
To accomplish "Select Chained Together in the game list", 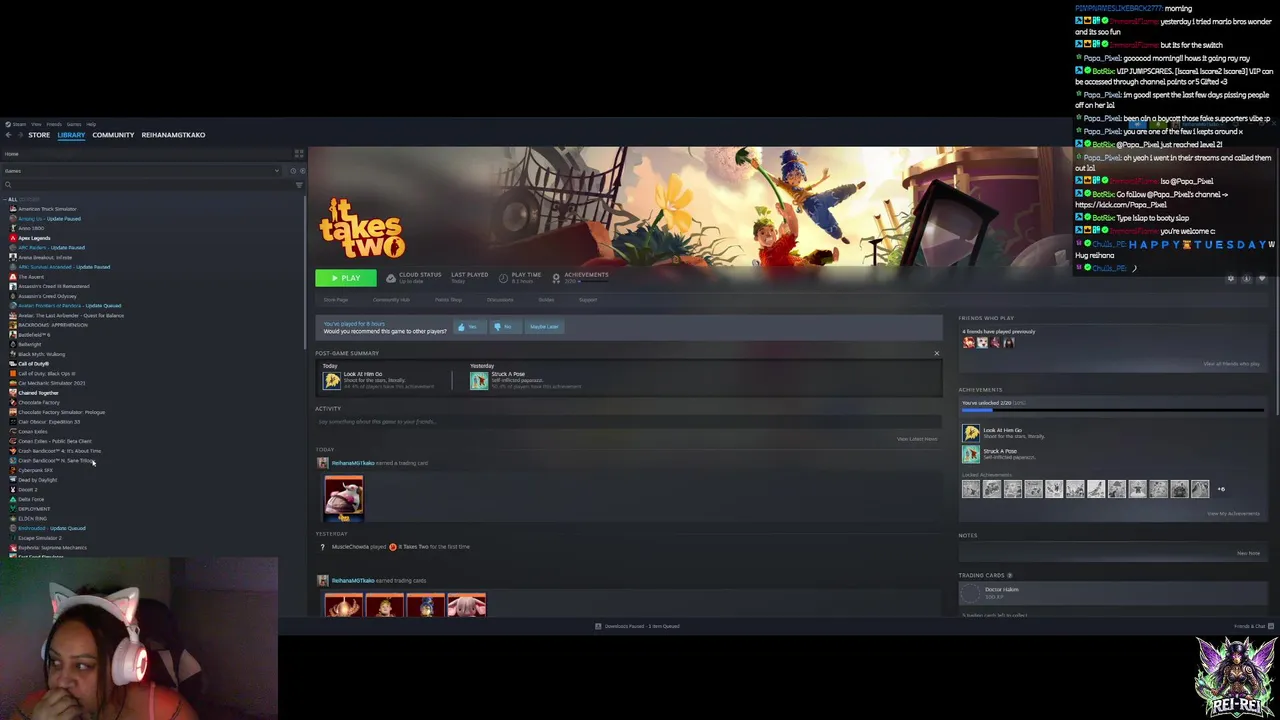I will (38, 393).
